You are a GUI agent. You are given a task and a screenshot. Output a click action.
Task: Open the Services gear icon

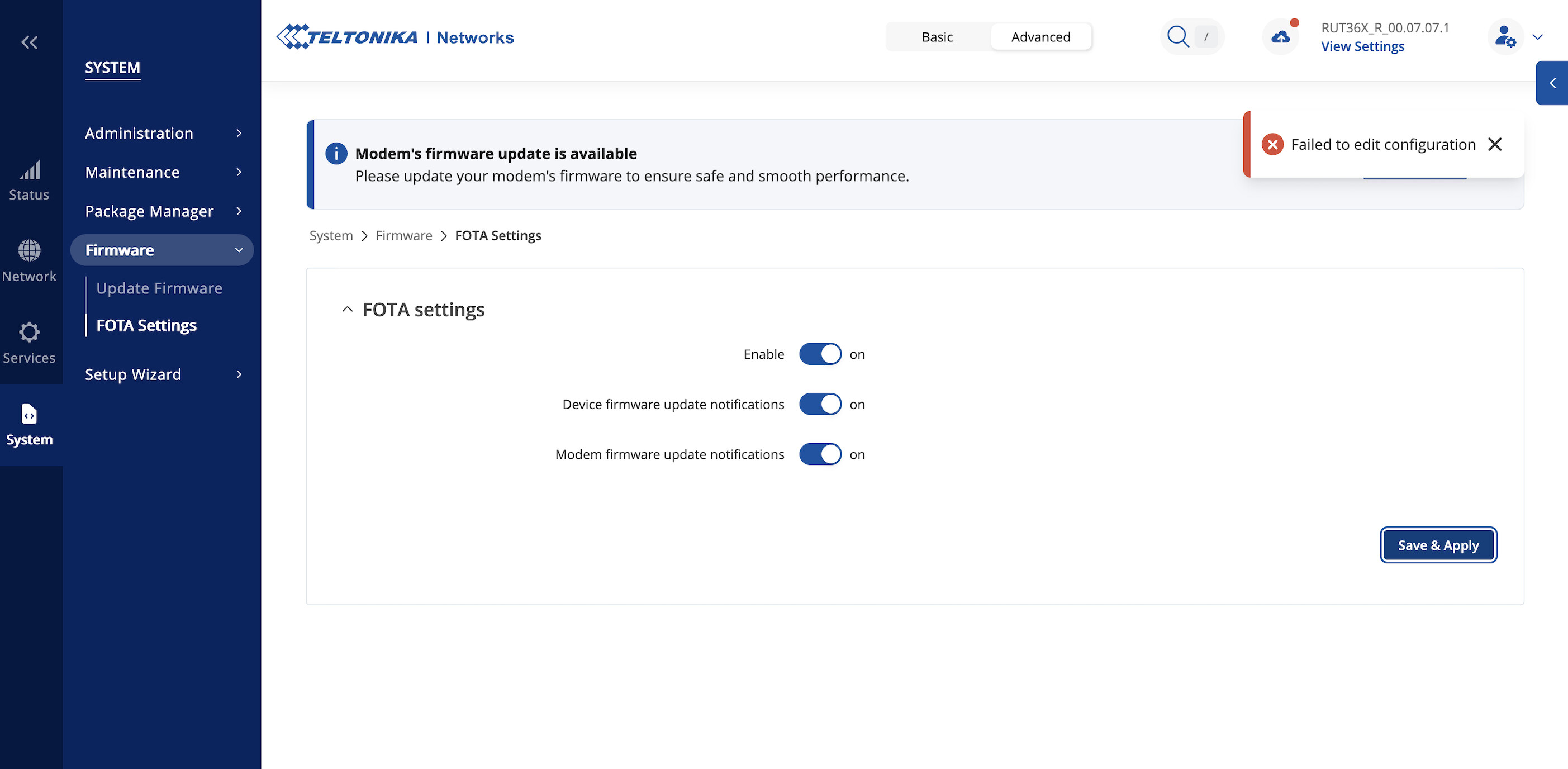29,332
